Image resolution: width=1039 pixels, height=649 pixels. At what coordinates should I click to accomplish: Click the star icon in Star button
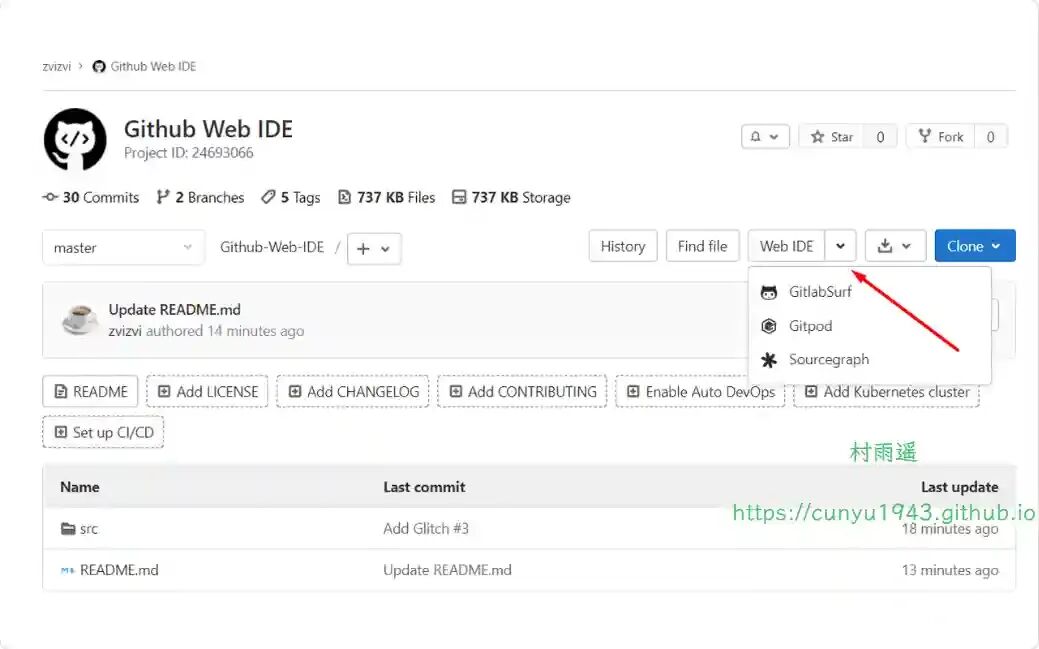click(x=817, y=137)
